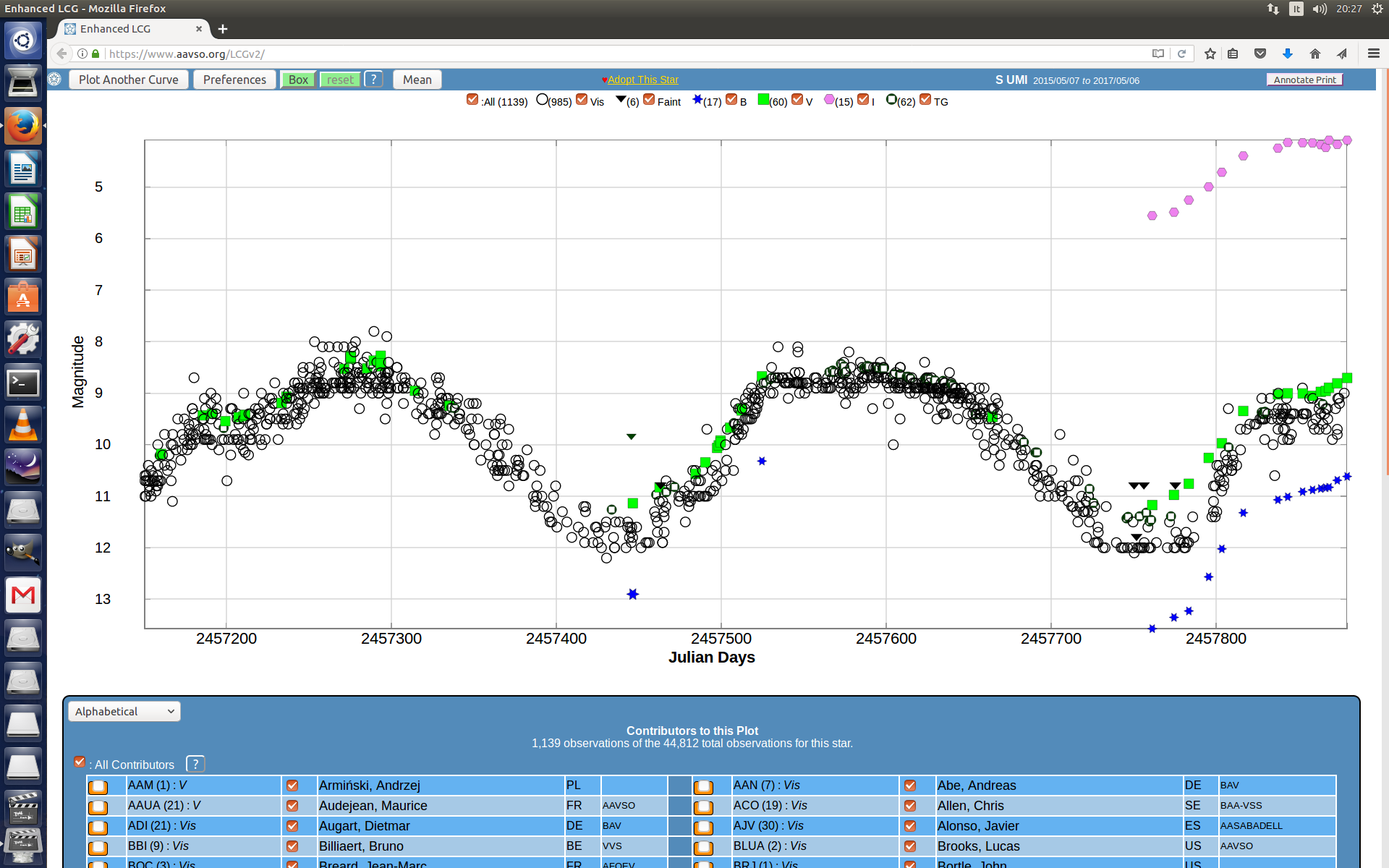The width and height of the screenshot is (1389, 868).
Task: Toggle the TG band checkbox
Action: 925,100
